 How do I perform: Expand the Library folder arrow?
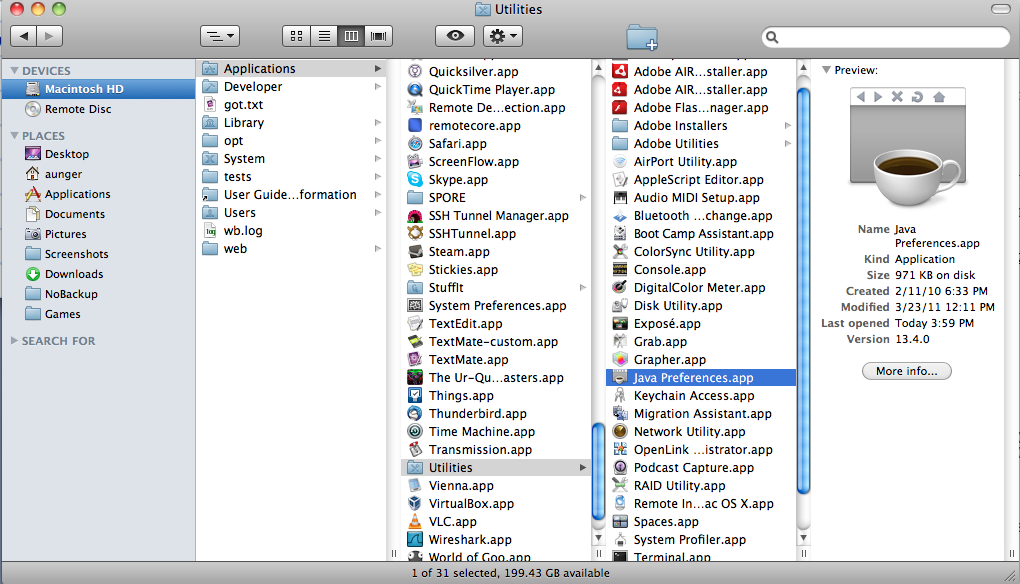(378, 122)
